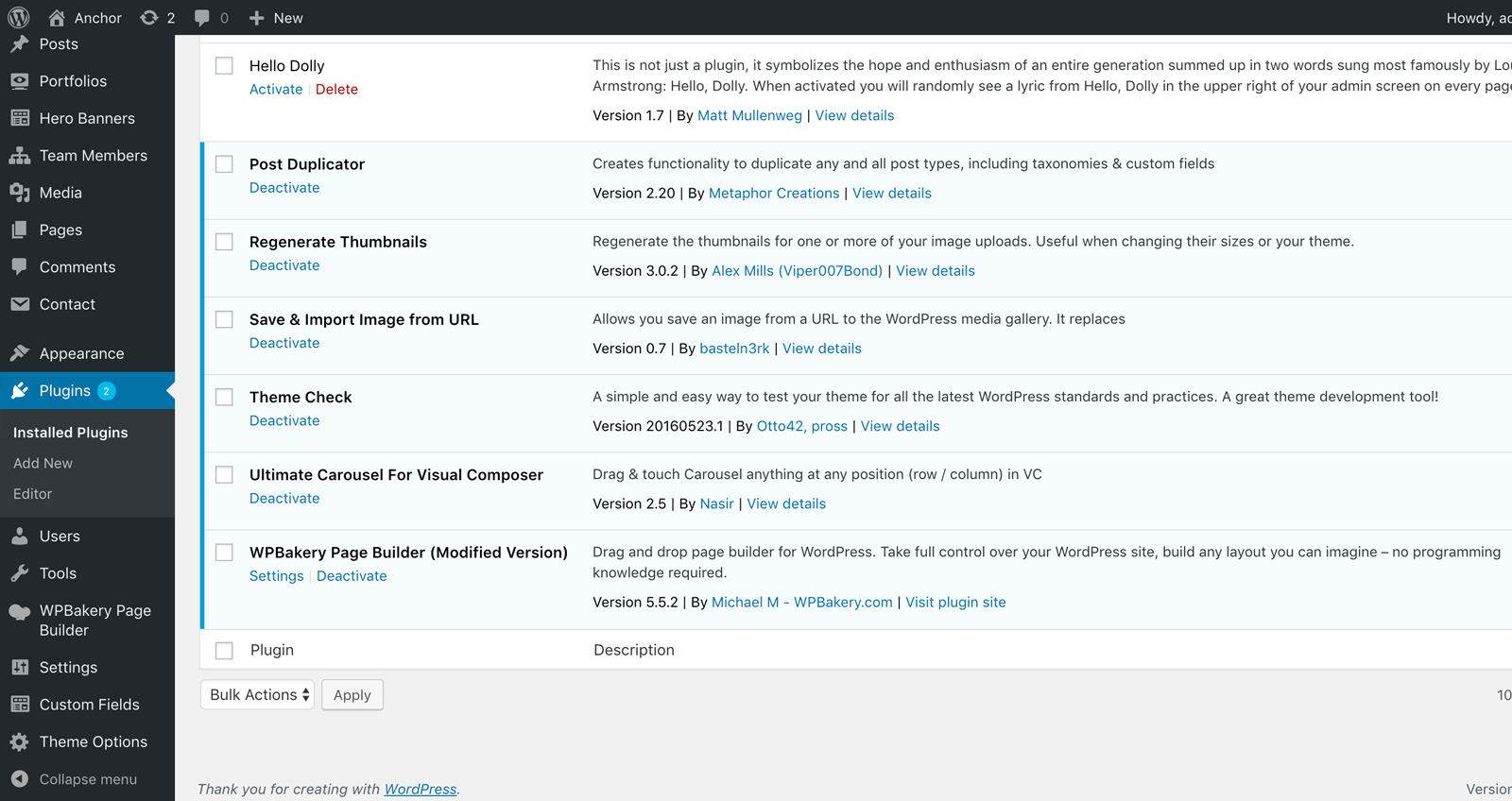Screen dimensions: 1512x801
Task: Click the Tools wrench icon
Action: [x=20, y=573]
